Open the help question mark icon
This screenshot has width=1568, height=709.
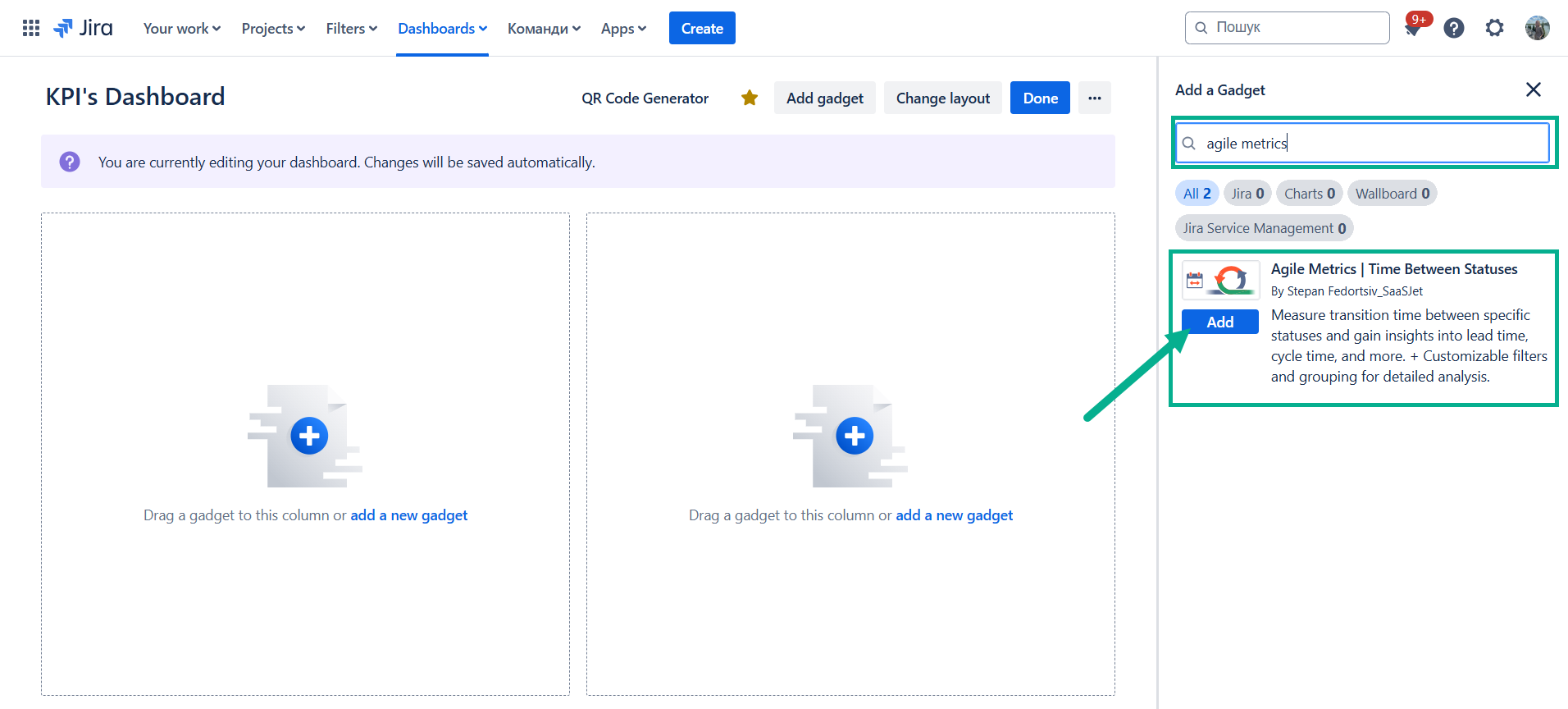1454,28
